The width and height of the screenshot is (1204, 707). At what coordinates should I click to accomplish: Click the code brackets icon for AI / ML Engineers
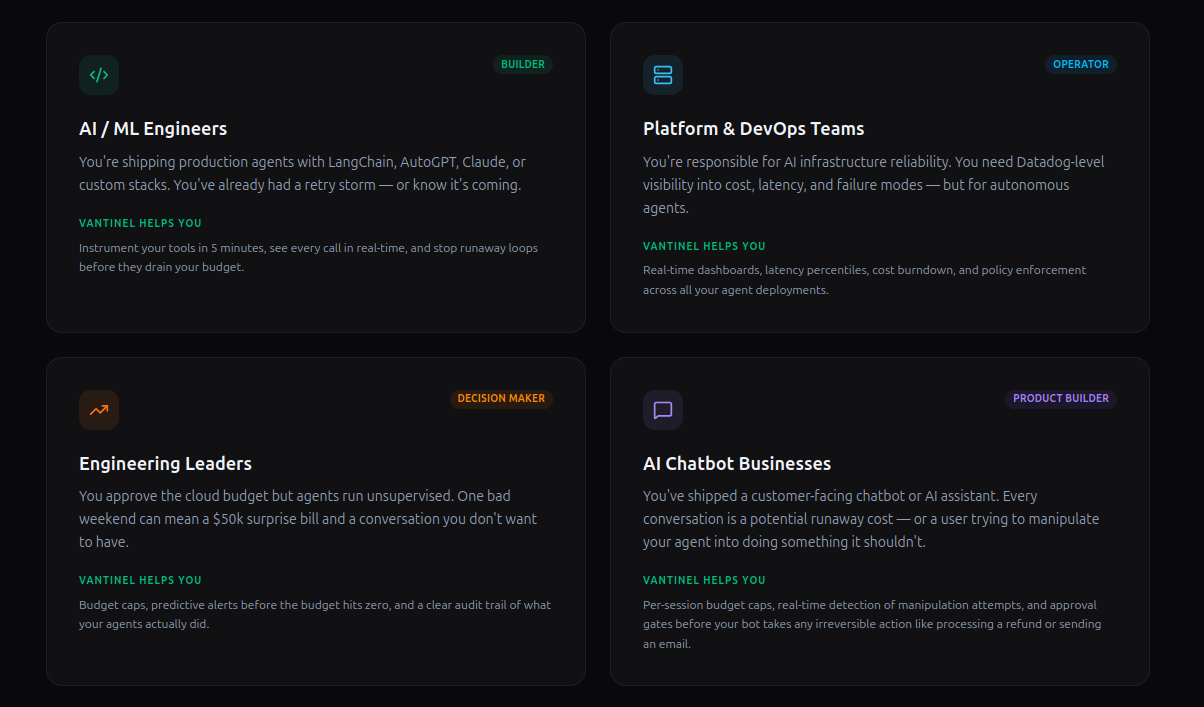tap(99, 75)
